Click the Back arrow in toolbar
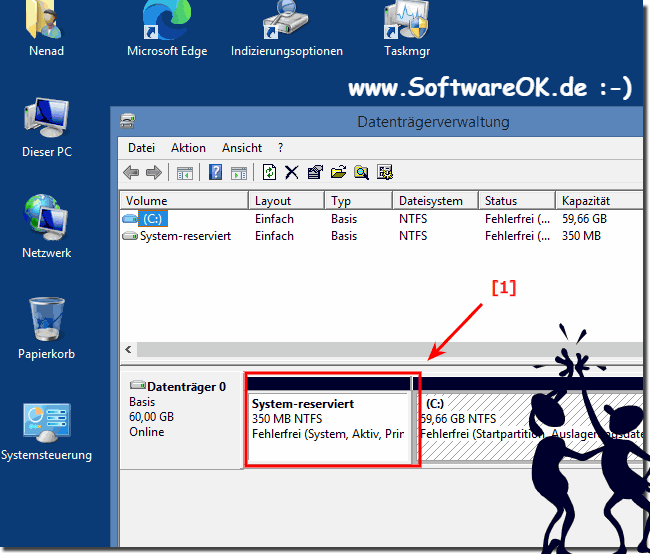This screenshot has width=650, height=554. click(131, 172)
